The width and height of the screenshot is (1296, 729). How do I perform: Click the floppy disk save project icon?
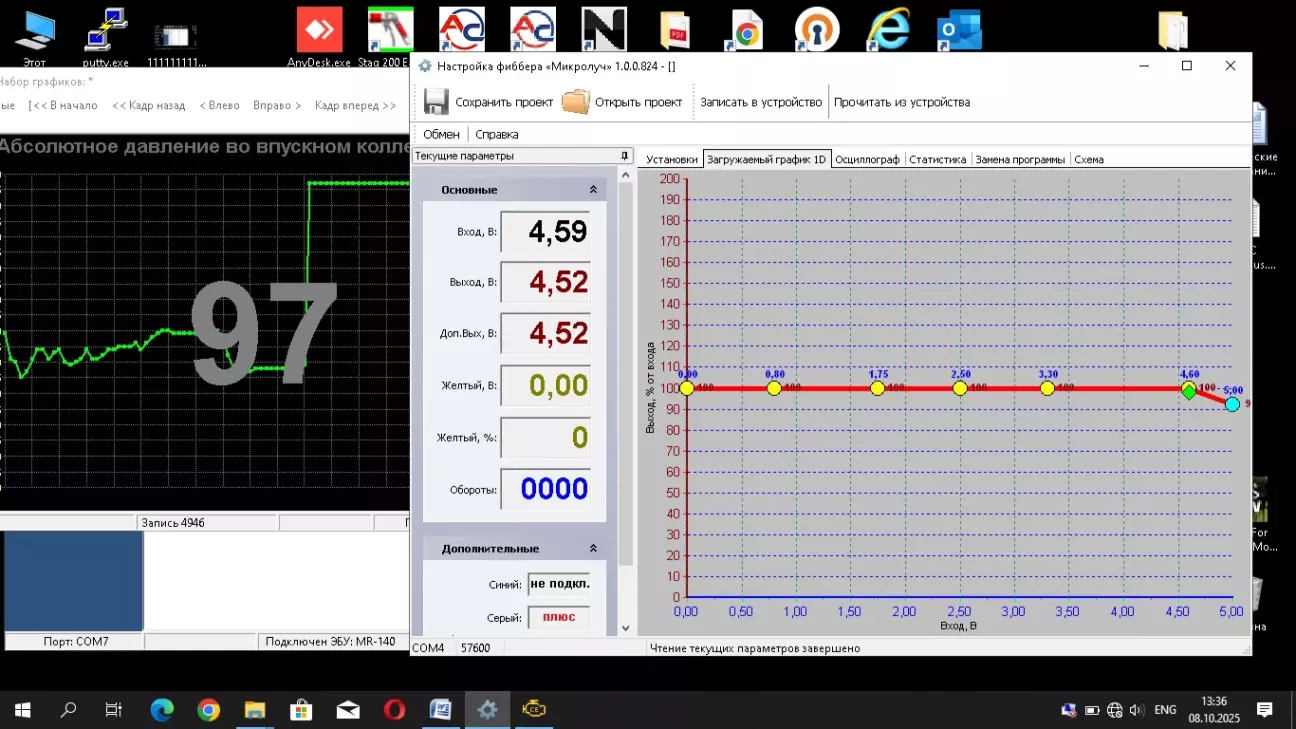436,102
